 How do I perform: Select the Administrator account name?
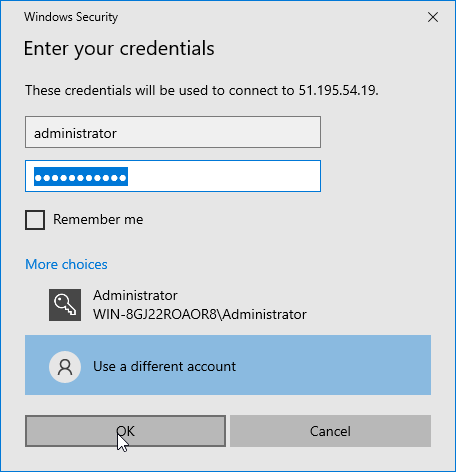[x=135, y=295]
